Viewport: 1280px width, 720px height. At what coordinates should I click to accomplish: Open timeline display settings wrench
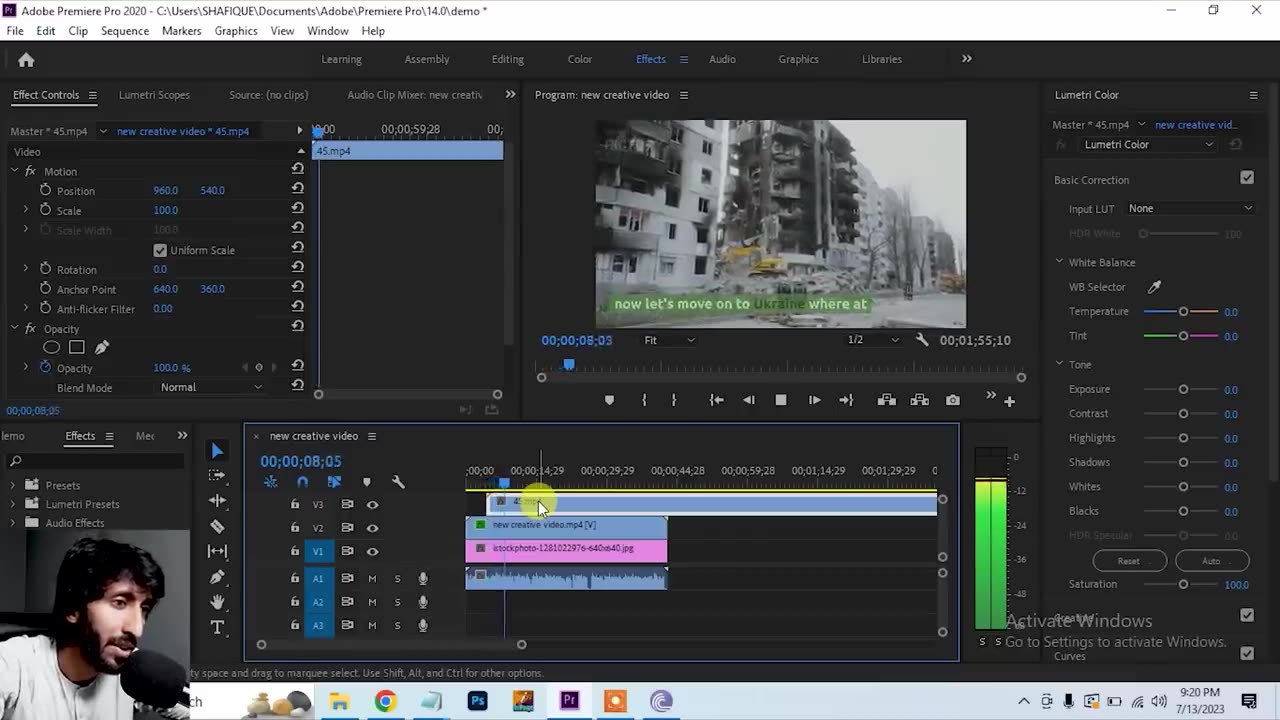coord(398,482)
